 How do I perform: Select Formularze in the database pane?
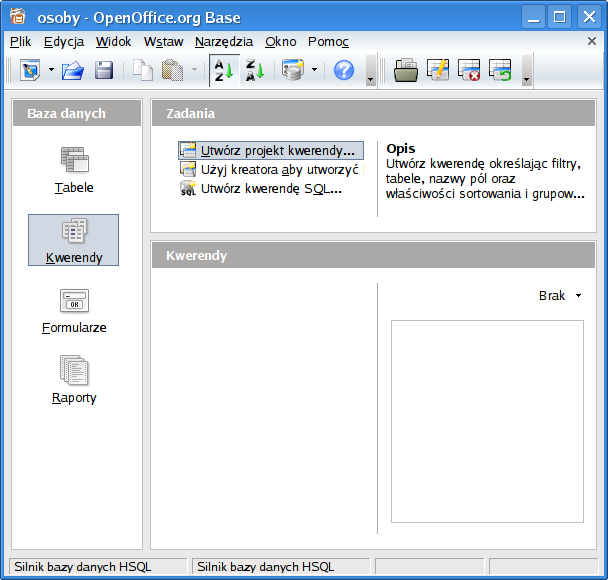[x=74, y=311]
